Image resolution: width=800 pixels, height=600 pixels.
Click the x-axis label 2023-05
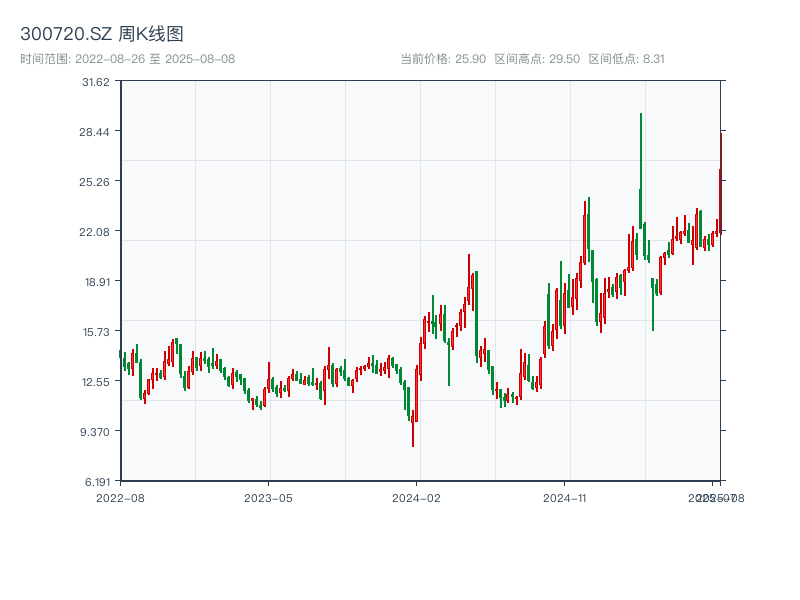(268, 498)
